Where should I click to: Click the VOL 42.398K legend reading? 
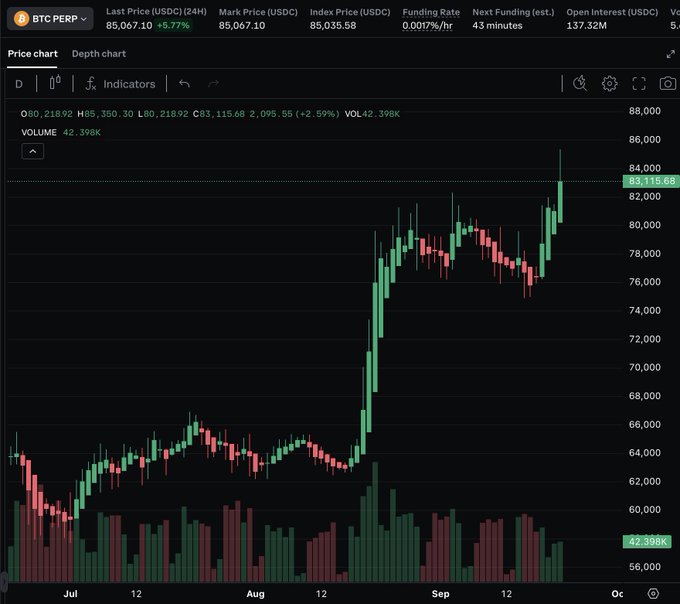[x=372, y=114]
